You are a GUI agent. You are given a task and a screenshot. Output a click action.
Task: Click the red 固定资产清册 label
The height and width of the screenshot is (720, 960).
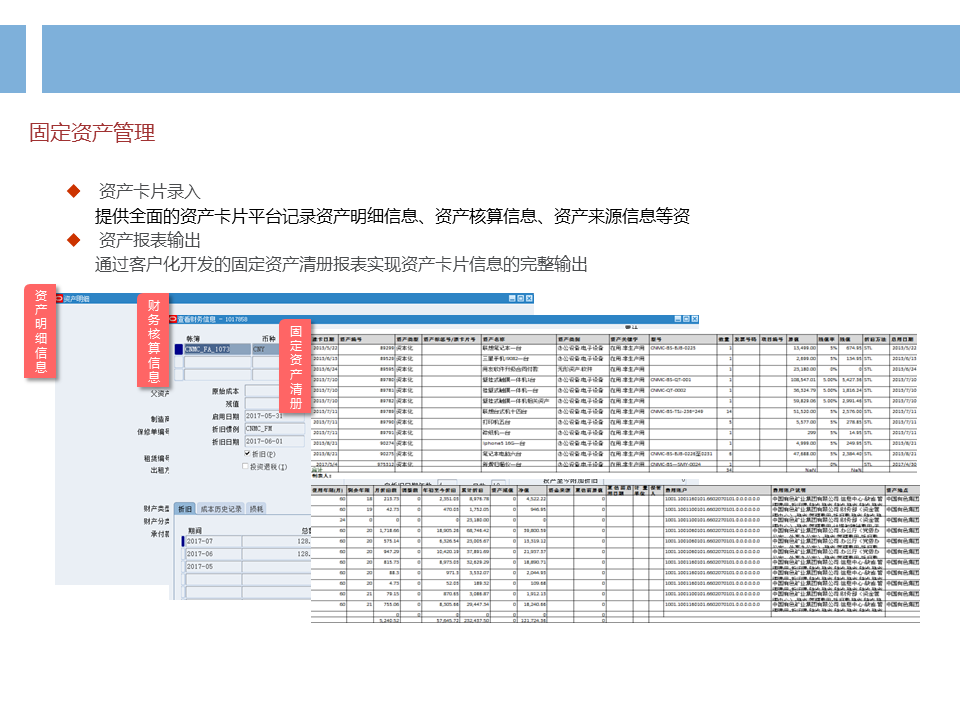point(295,366)
